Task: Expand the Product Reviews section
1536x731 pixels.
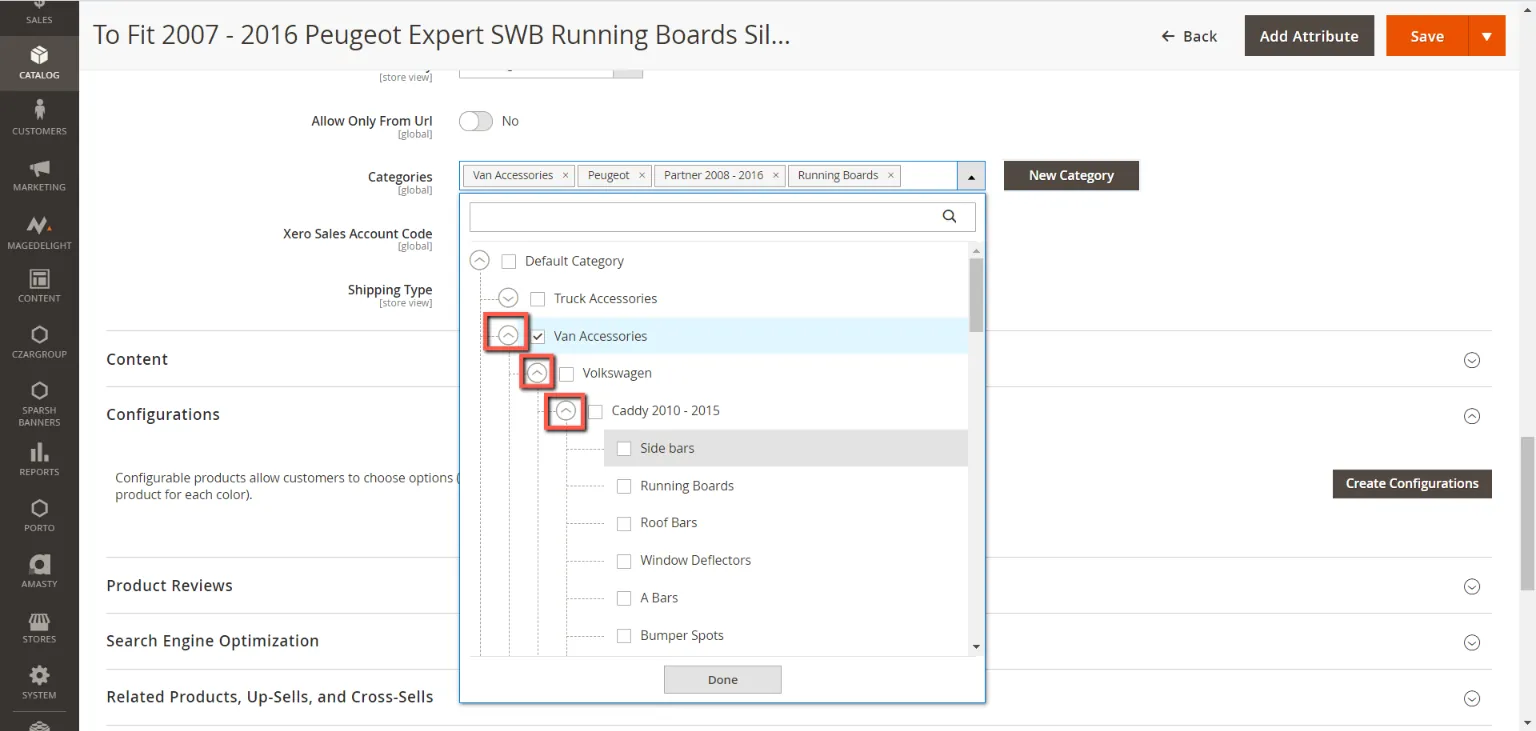Action: click(x=1472, y=586)
